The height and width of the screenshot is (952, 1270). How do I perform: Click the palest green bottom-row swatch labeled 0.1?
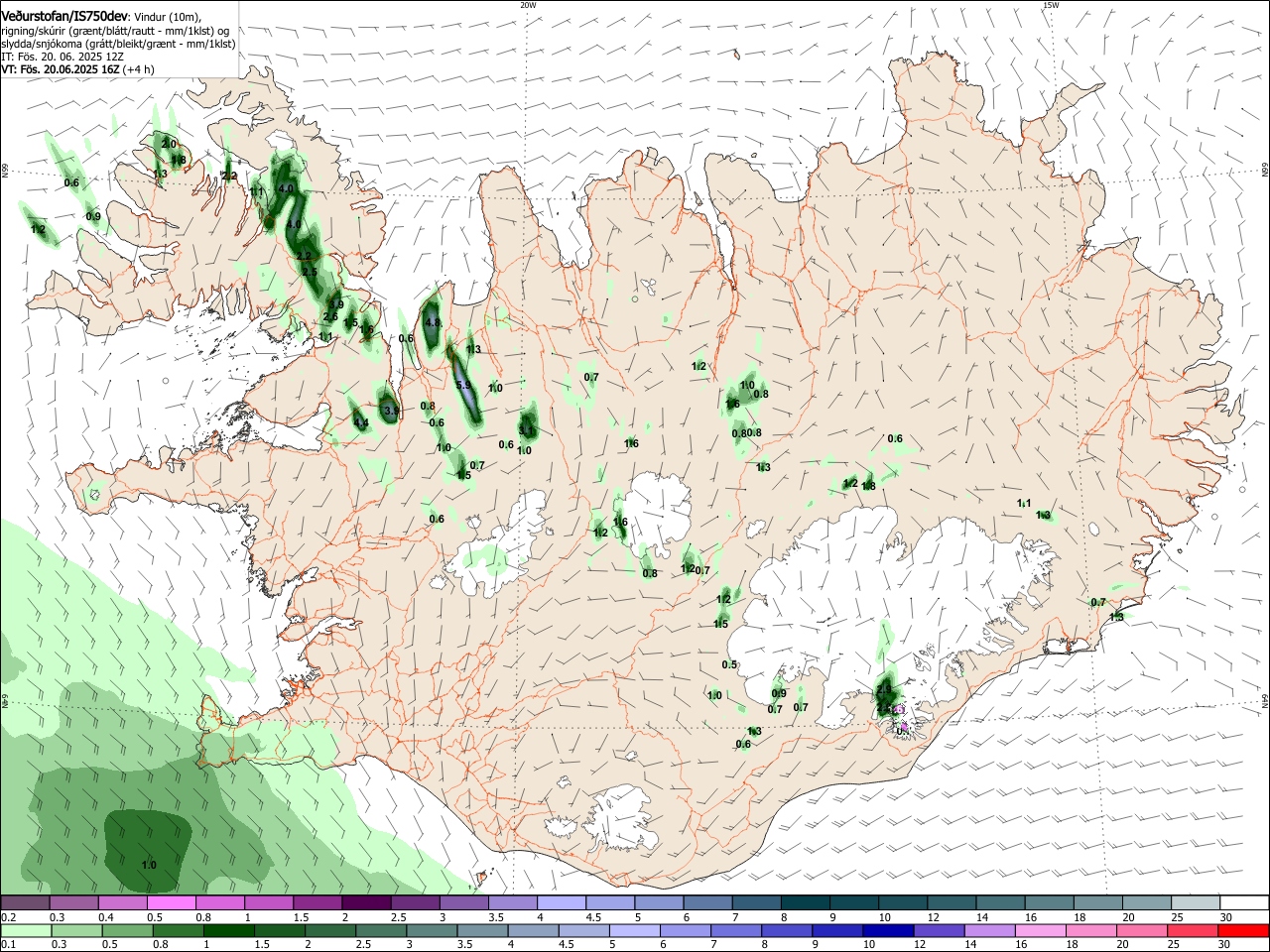(24, 930)
